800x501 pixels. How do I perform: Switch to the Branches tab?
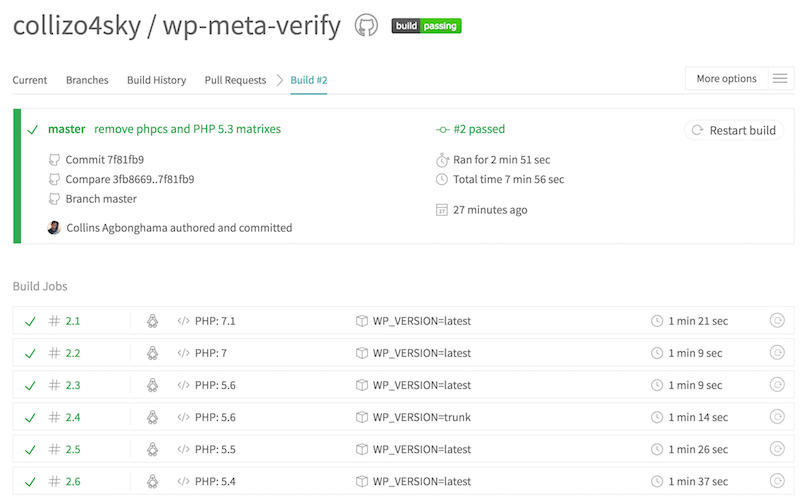point(87,80)
